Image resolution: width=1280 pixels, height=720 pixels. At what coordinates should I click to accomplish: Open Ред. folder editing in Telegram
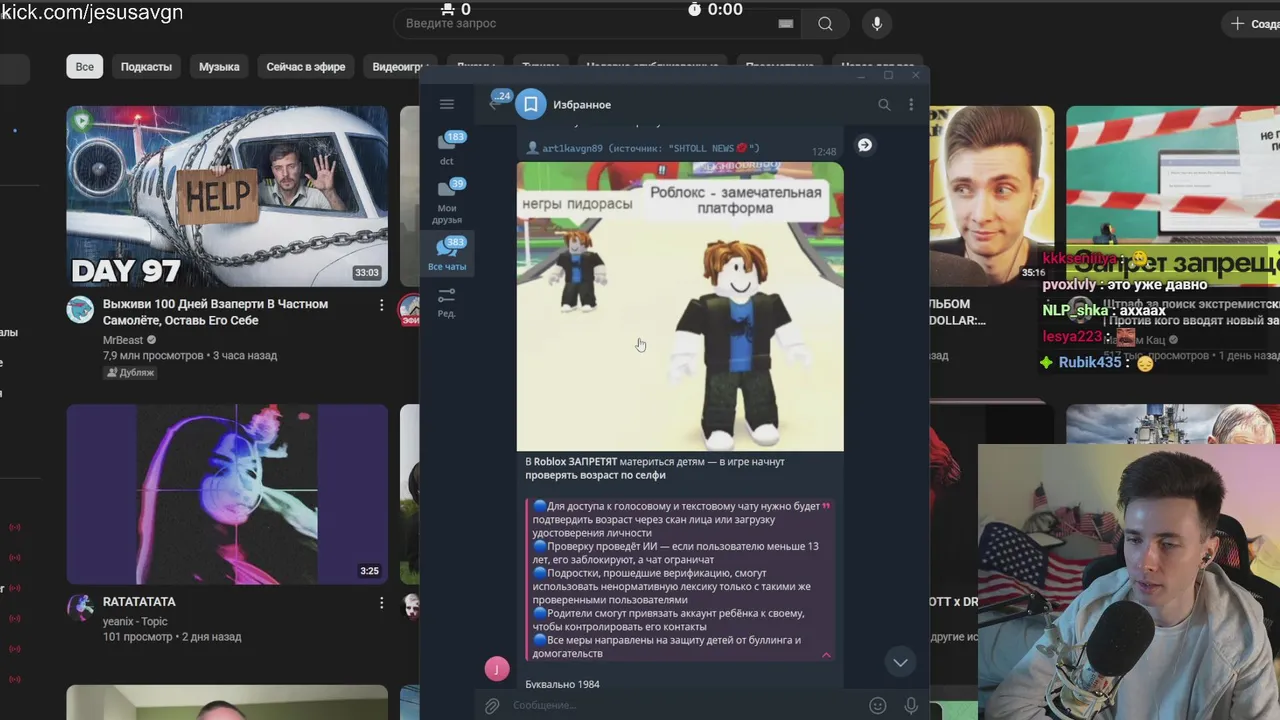[x=447, y=302]
